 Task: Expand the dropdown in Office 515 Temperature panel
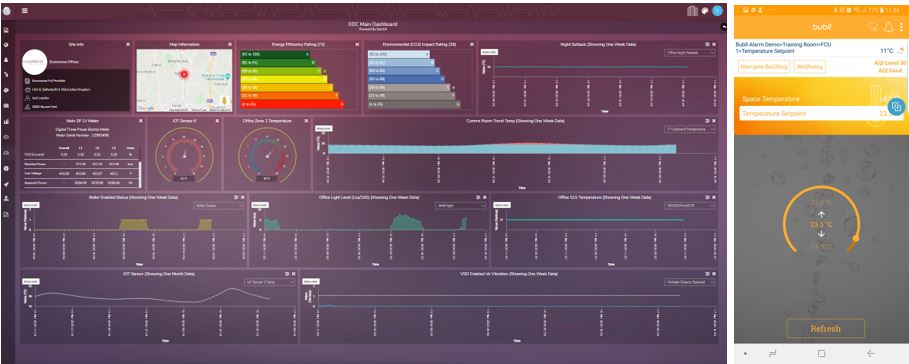pos(690,206)
